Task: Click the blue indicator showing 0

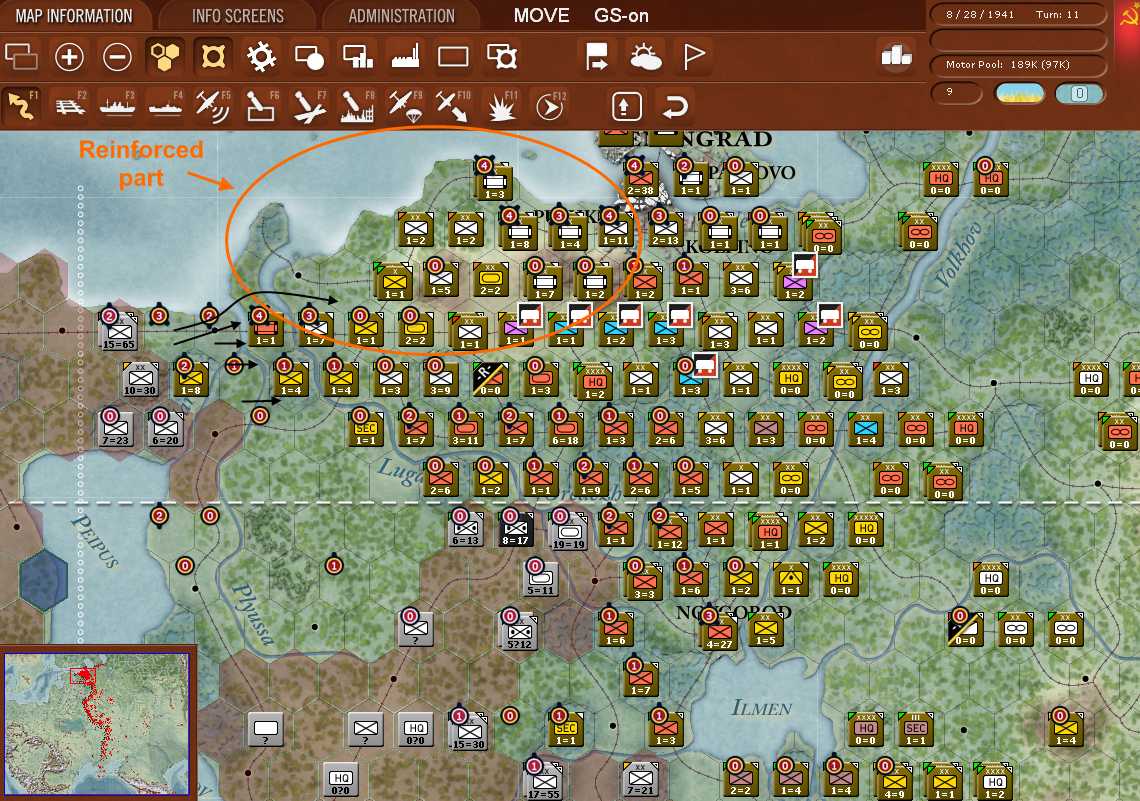Action: 1079,93
